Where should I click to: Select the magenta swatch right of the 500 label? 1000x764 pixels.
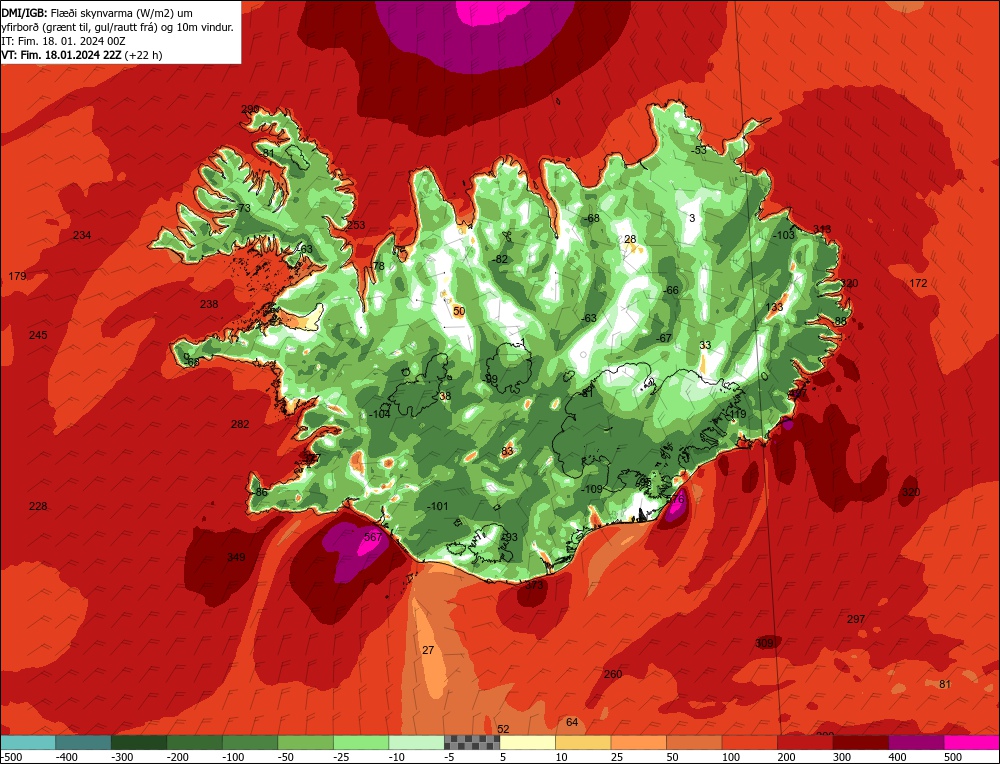971,742
